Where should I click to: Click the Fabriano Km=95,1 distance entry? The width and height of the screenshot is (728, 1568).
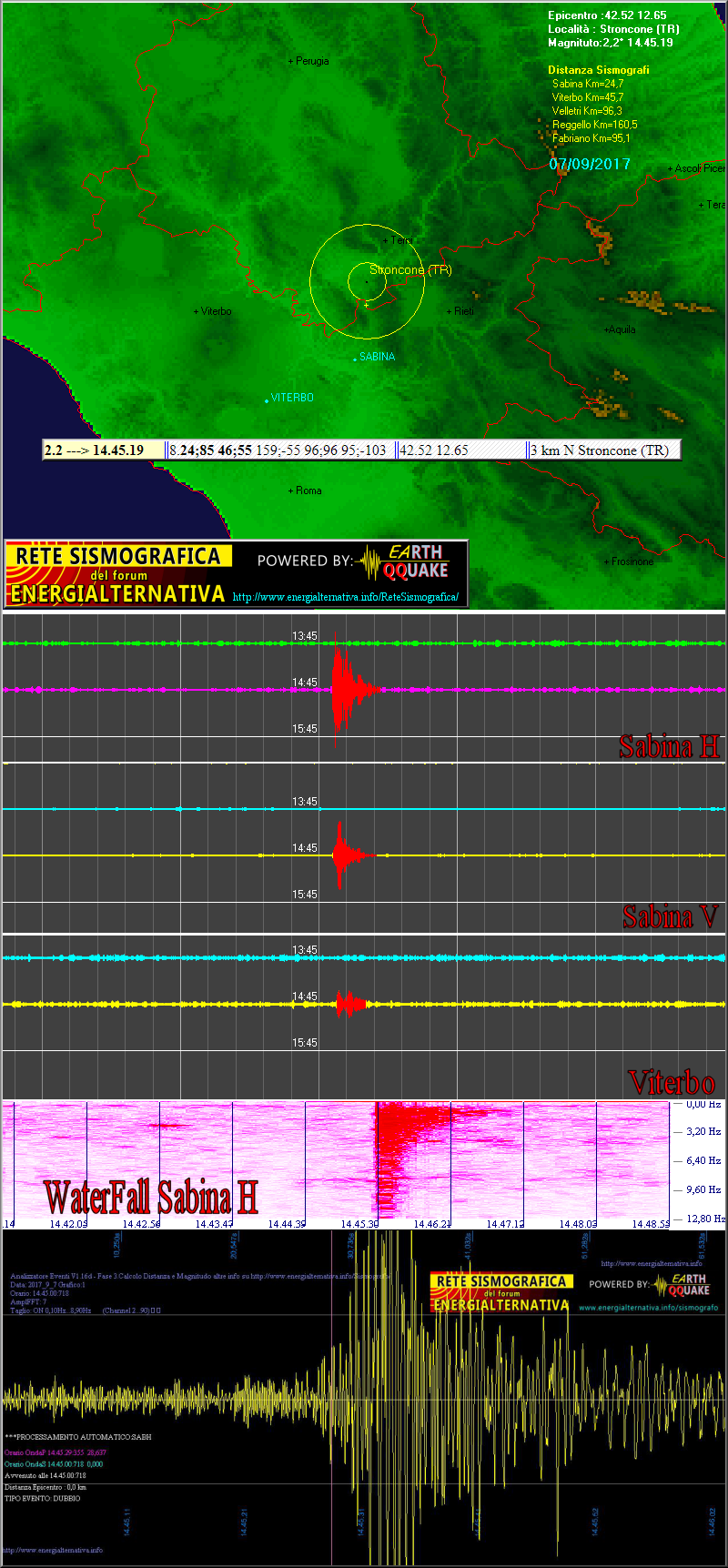click(591, 138)
